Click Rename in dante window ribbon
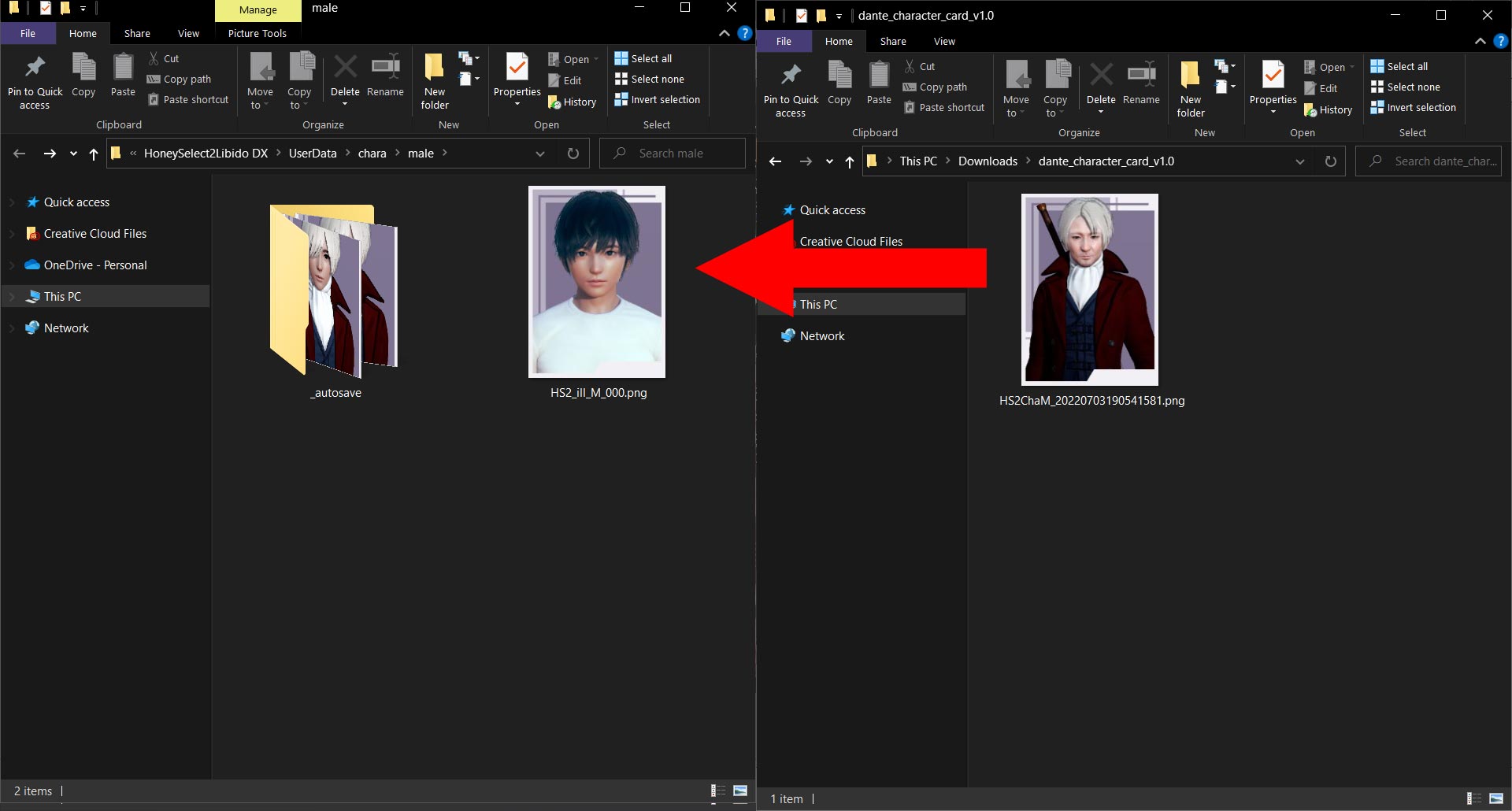Screen dimensions: 1512x811 [x=1141, y=83]
